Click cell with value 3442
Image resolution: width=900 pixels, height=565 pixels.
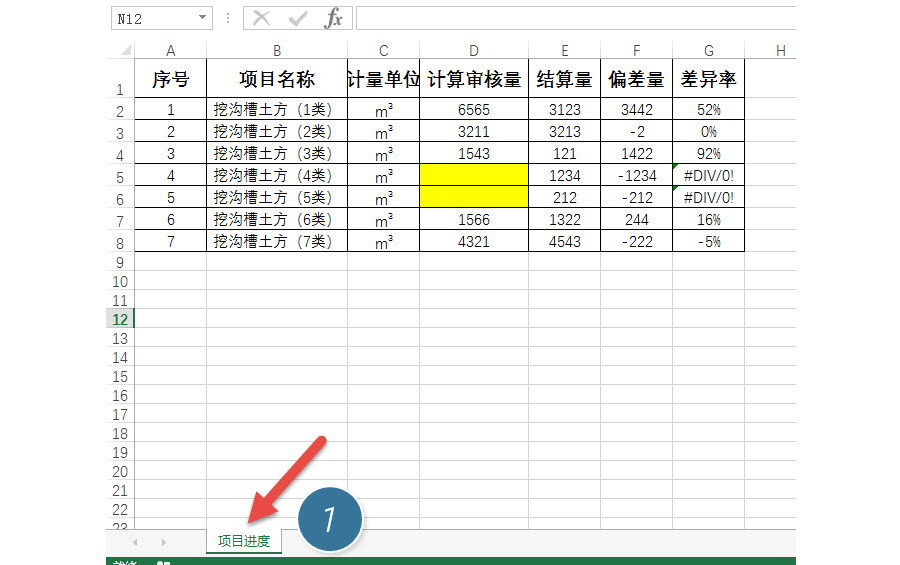[x=637, y=109]
